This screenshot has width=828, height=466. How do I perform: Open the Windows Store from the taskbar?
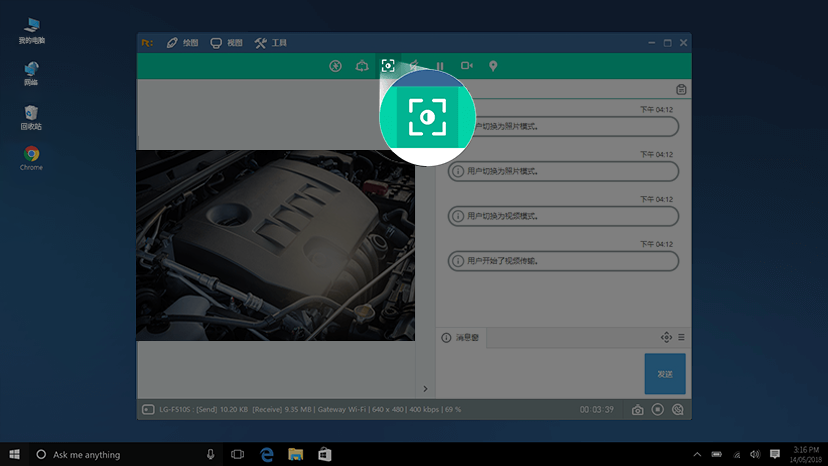point(325,454)
